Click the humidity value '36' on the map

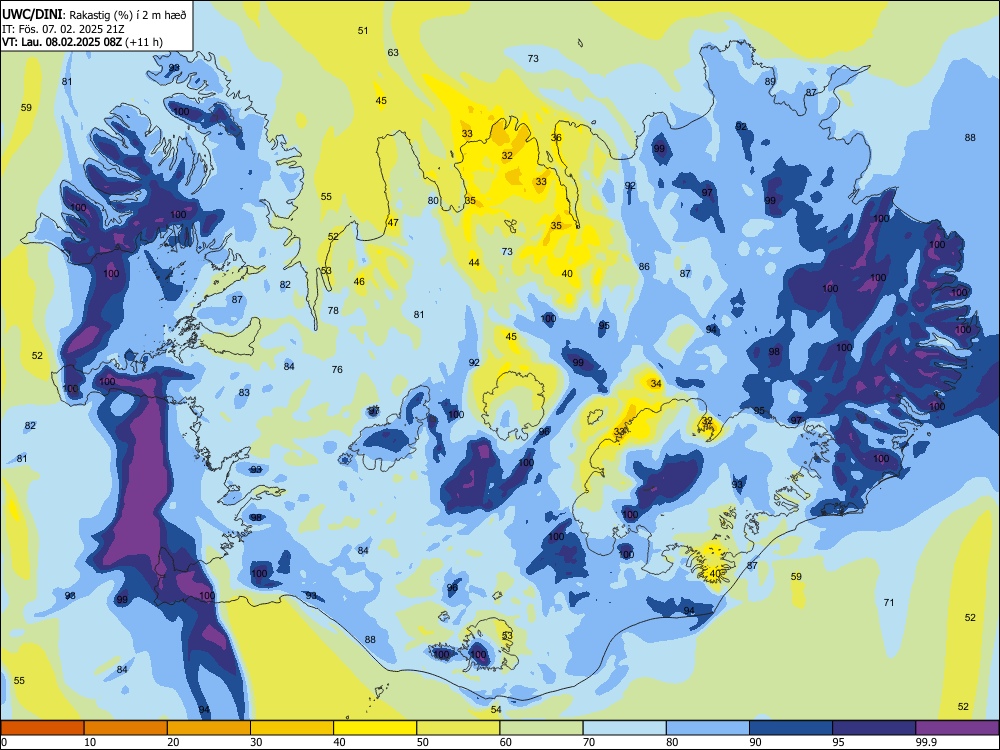coord(556,138)
